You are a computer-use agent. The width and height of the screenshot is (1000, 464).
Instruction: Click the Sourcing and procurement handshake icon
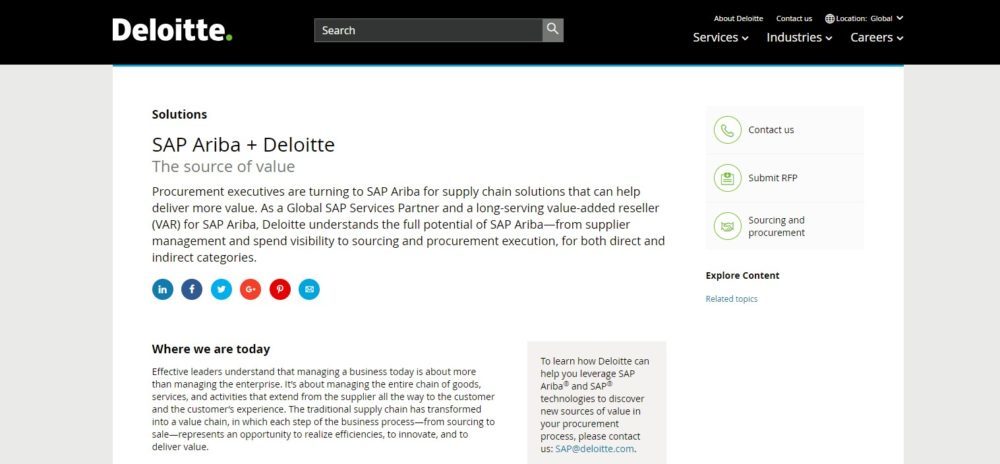(727, 226)
